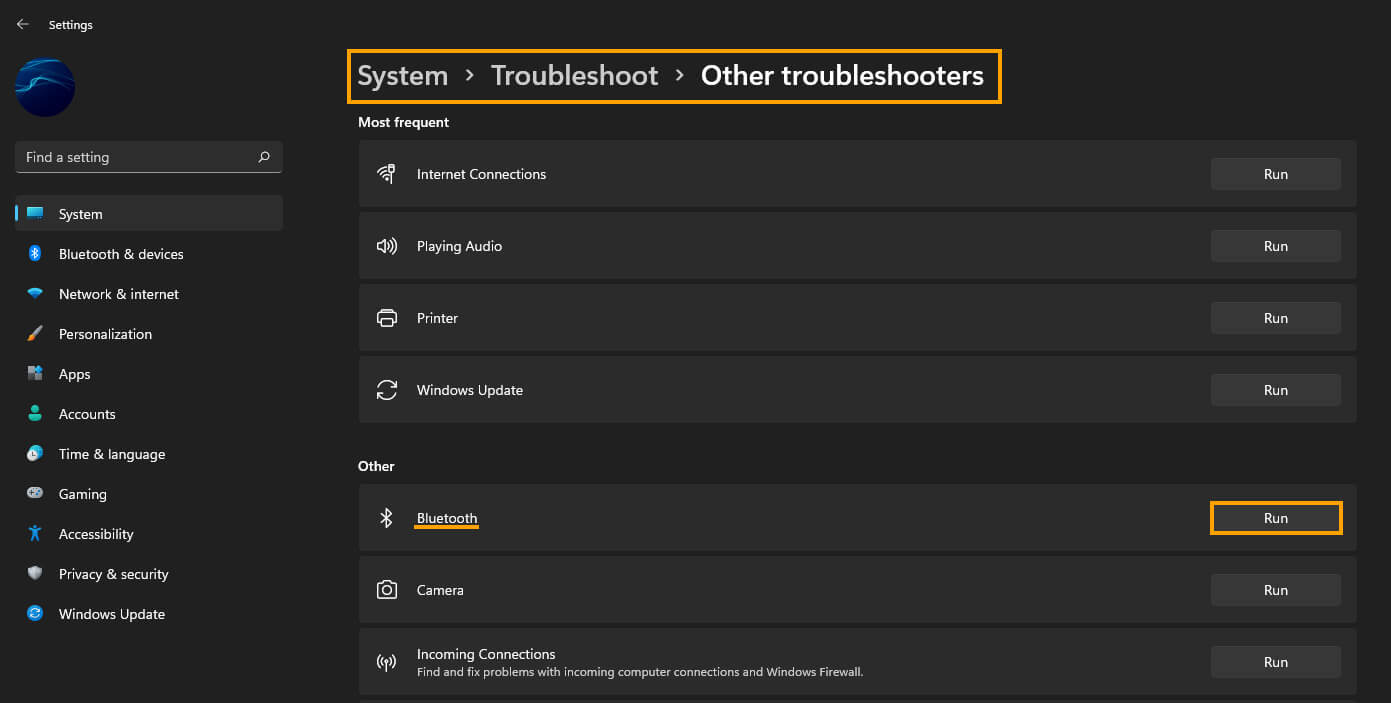The width and height of the screenshot is (1391, 703).
Task: Focus the Find a setting search box
Action: (149, 157)
